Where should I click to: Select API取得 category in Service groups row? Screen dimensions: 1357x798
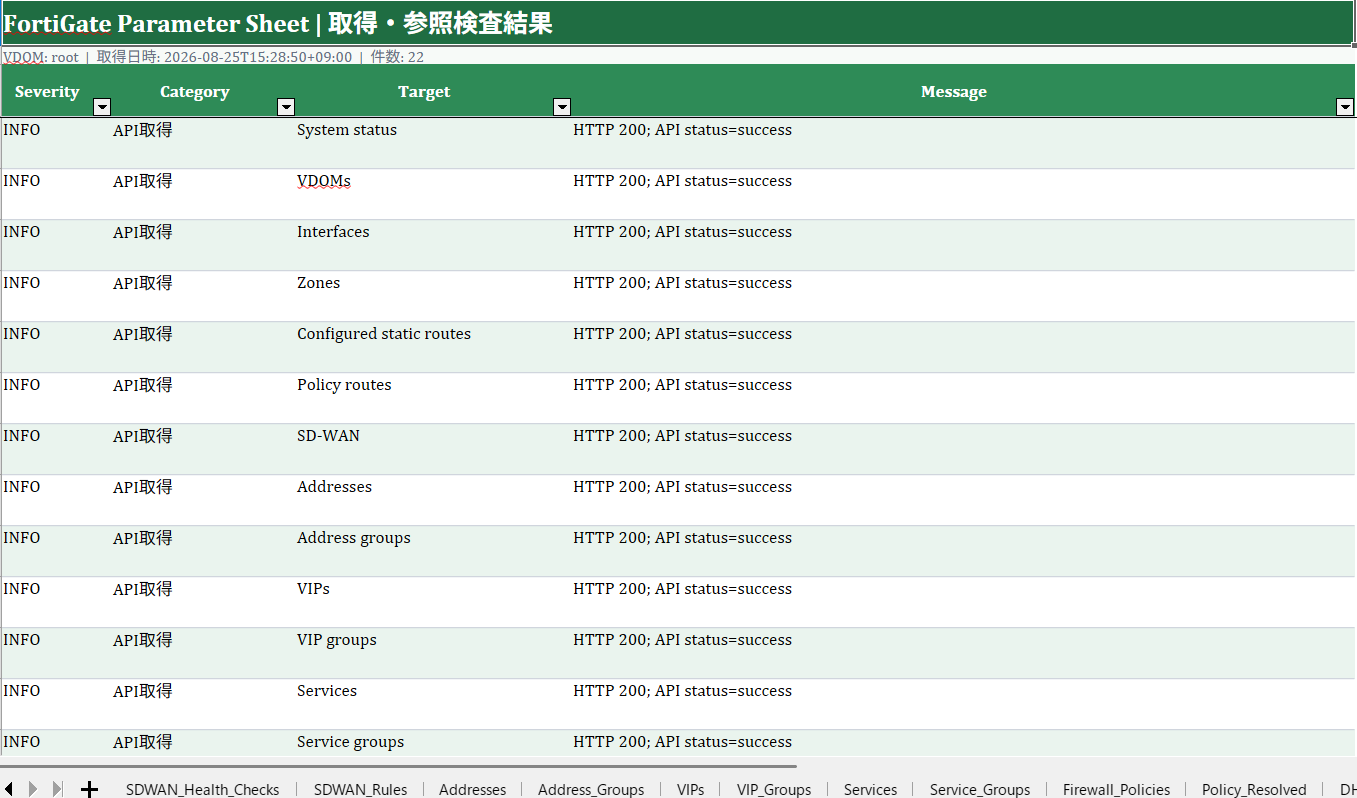point(203,743)
